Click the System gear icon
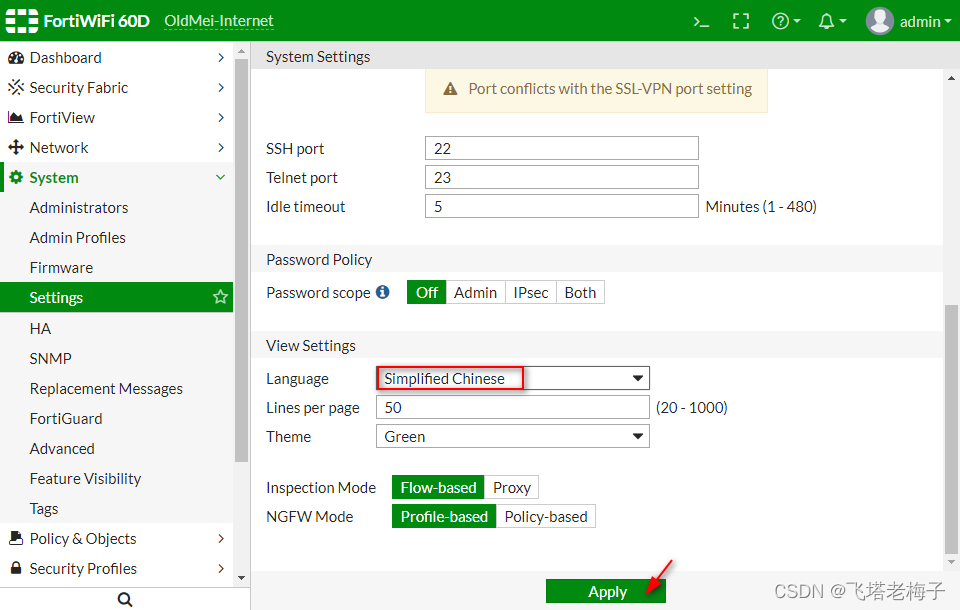960x610 pixels. [x=16, y=178]
